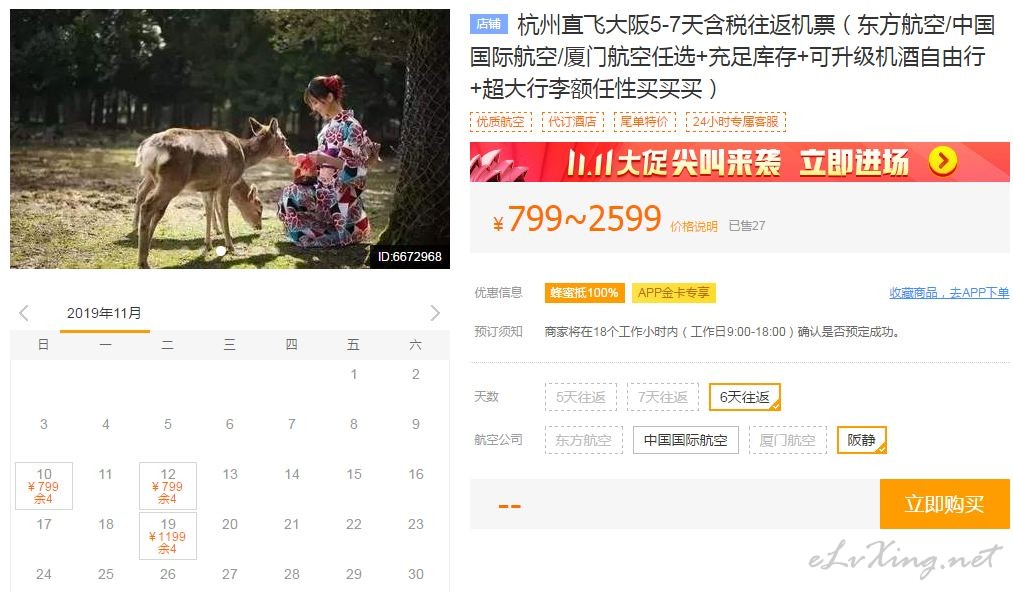Click yellow arrow on 11.11 promotion banner

tap(943, 161)
